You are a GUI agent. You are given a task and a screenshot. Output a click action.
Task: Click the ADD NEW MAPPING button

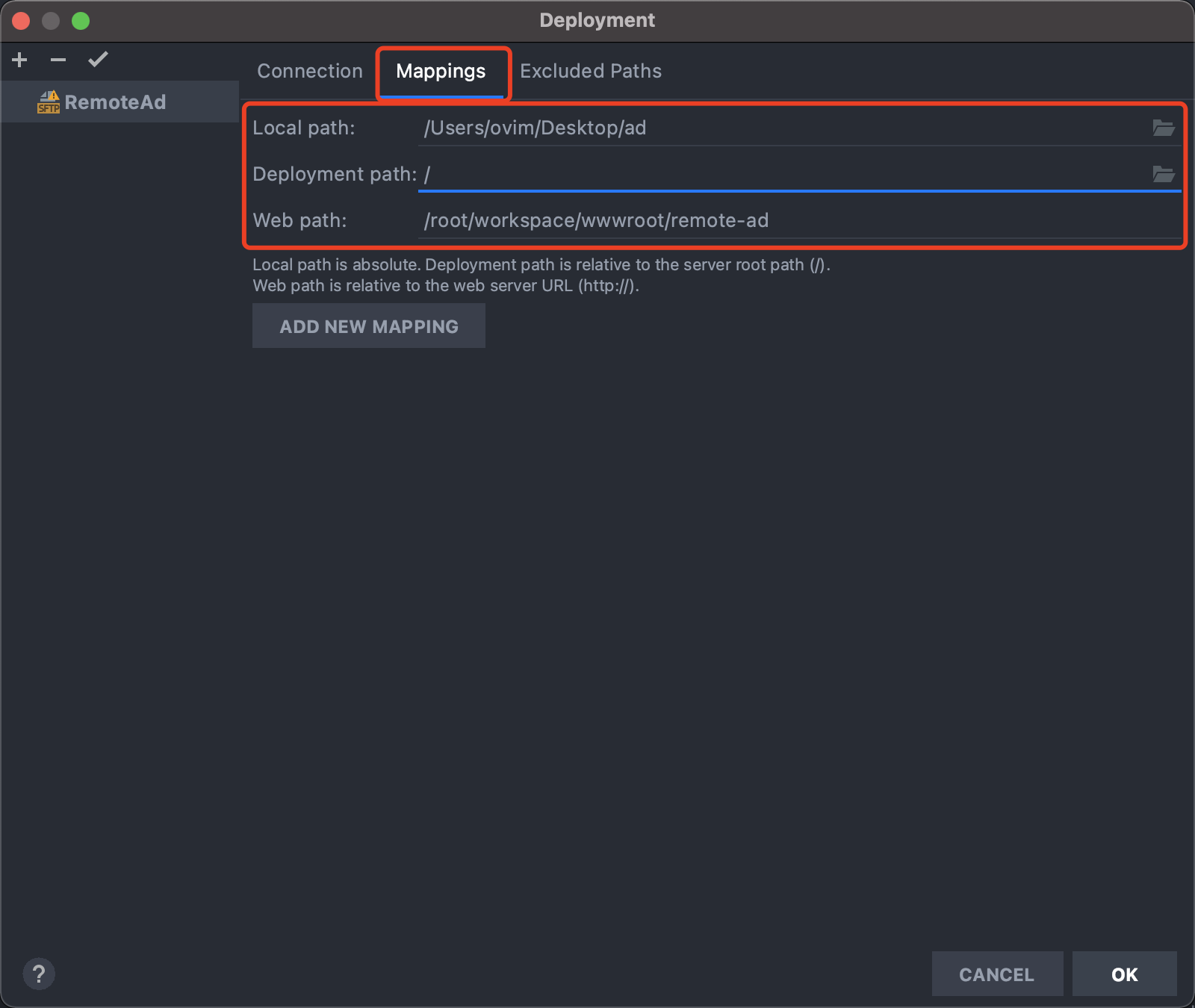pyautogui.click(x=369, y=326)
